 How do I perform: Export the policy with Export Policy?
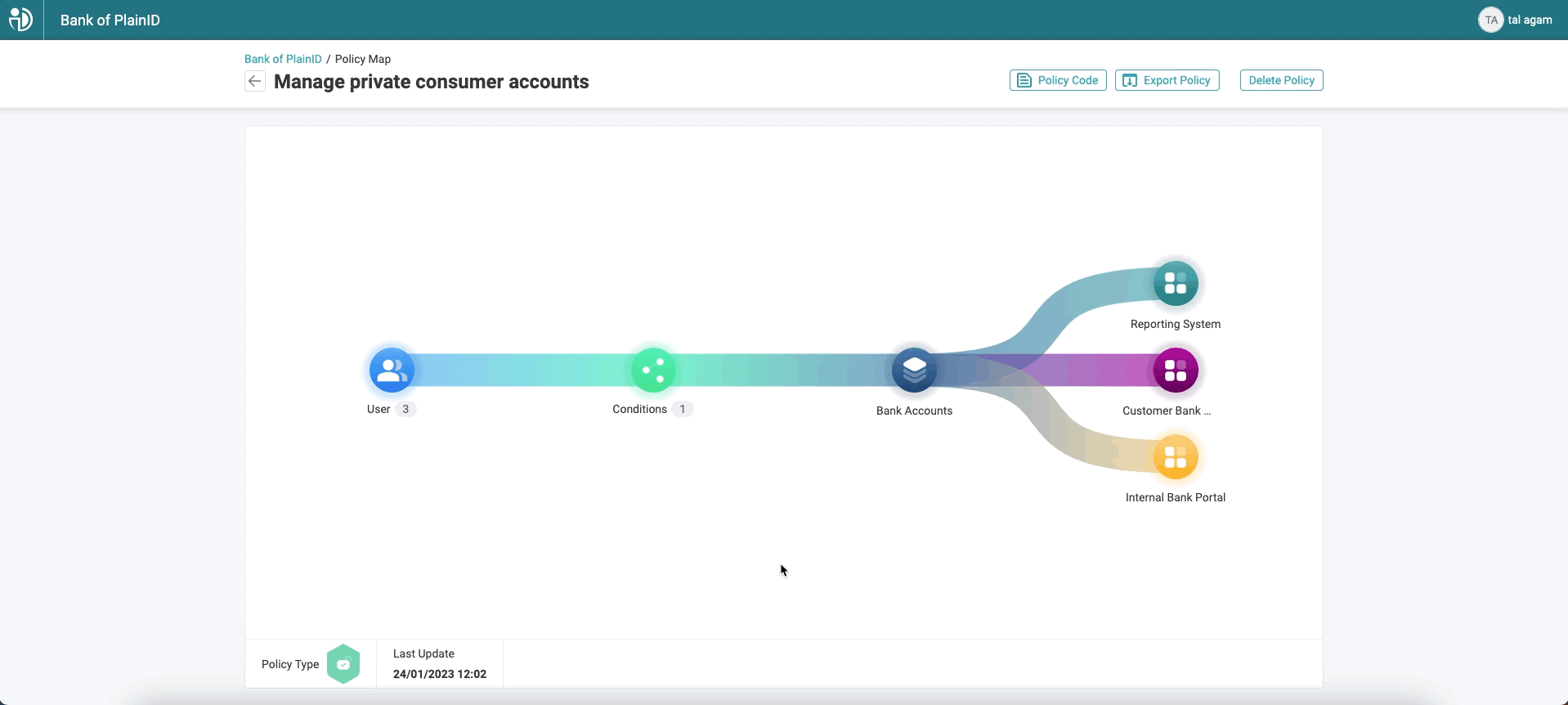pos(1167,80)
